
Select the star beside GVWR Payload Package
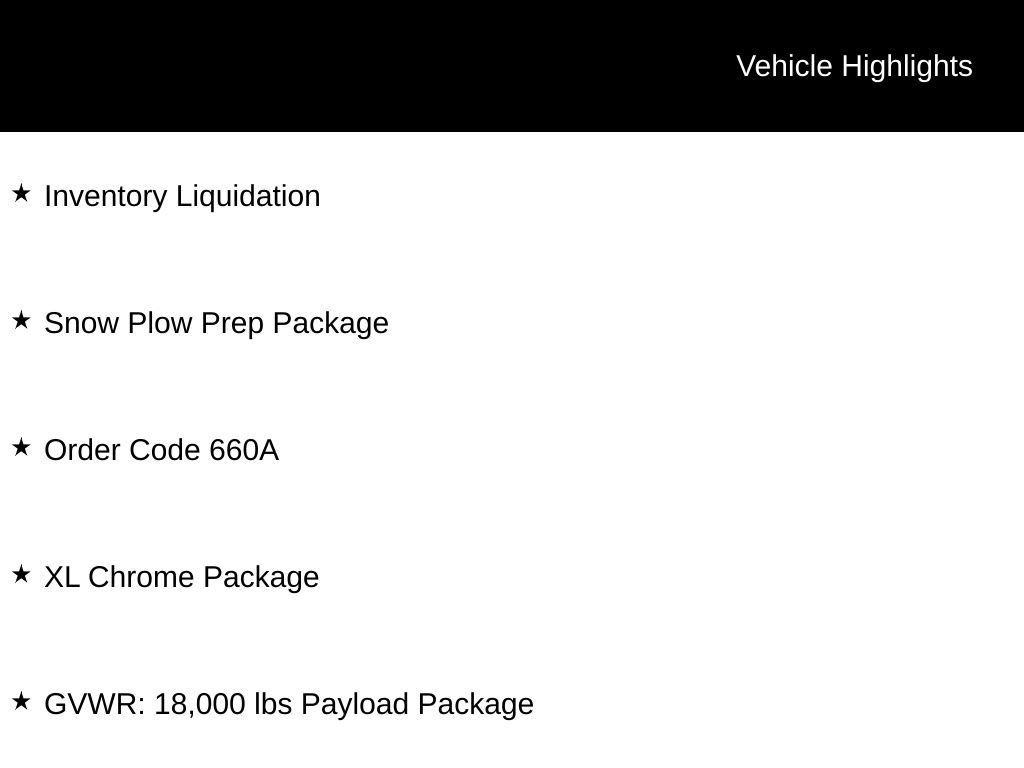pyautogui.click(x=22, y=701)
